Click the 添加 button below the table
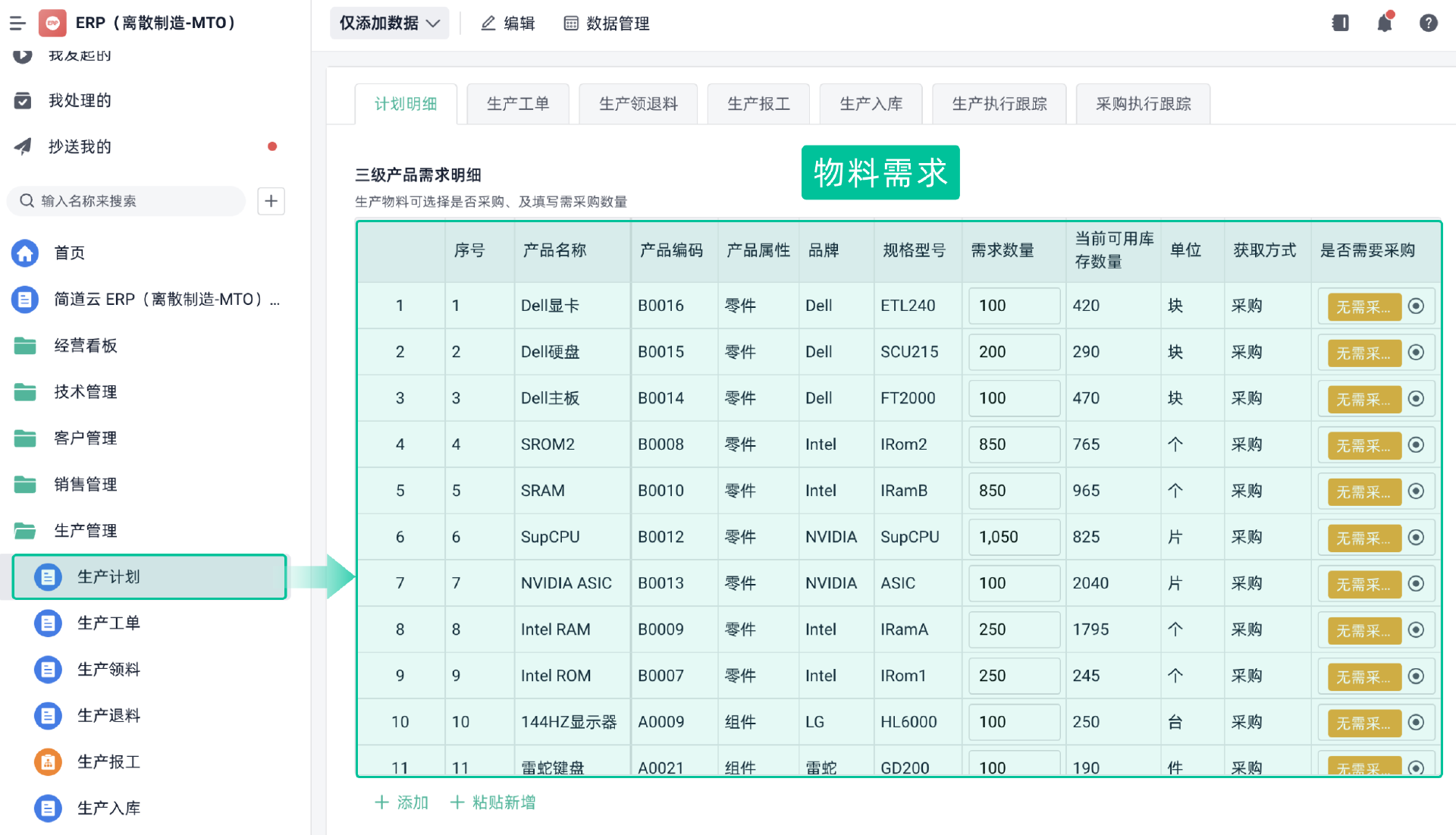 (x=402, y=802)
